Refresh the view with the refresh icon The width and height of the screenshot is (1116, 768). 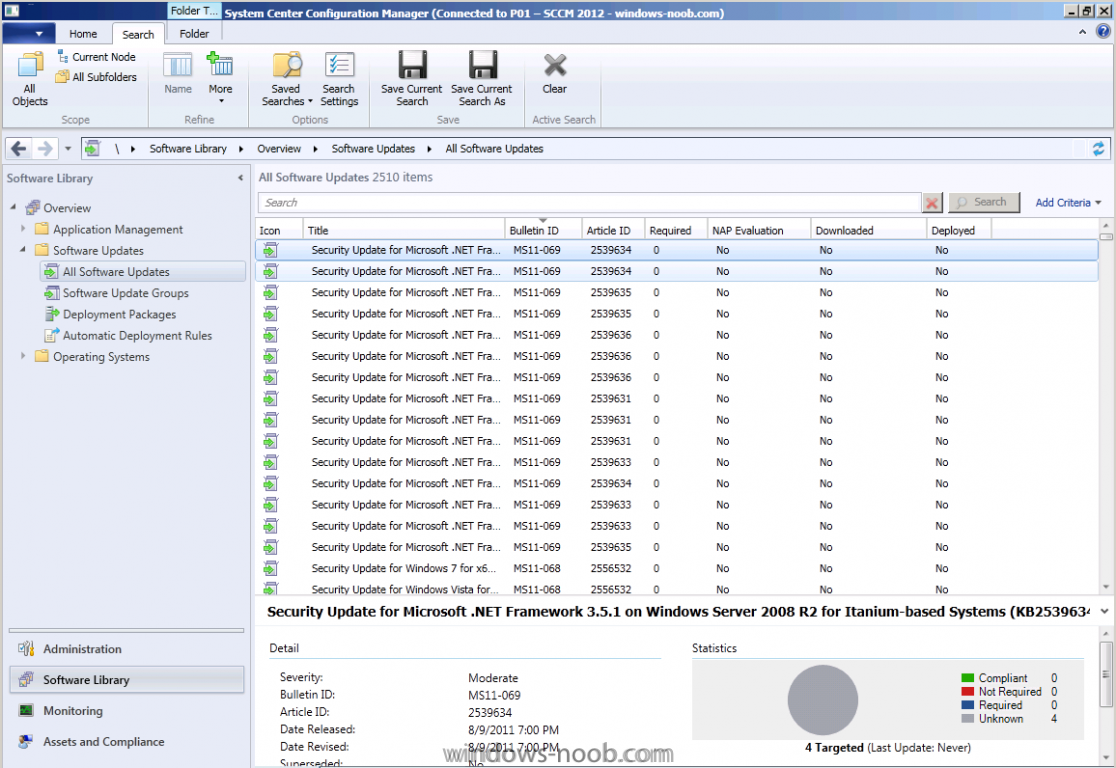[1098, 148]
